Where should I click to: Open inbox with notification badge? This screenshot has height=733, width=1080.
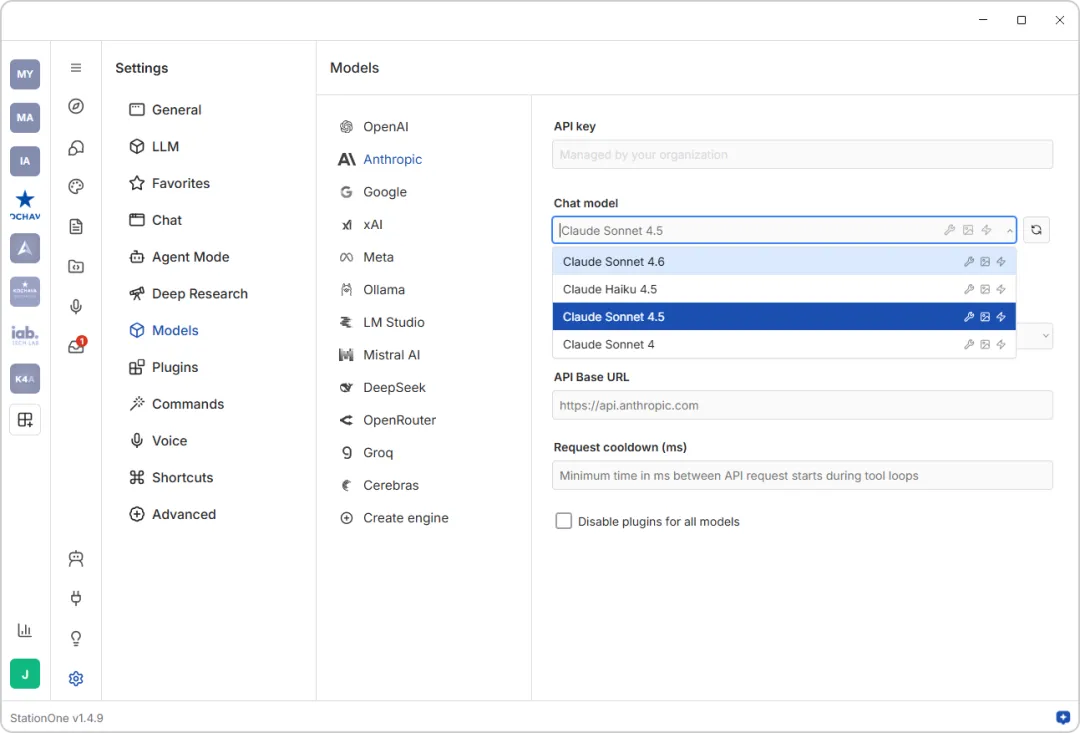coord(76,346)
